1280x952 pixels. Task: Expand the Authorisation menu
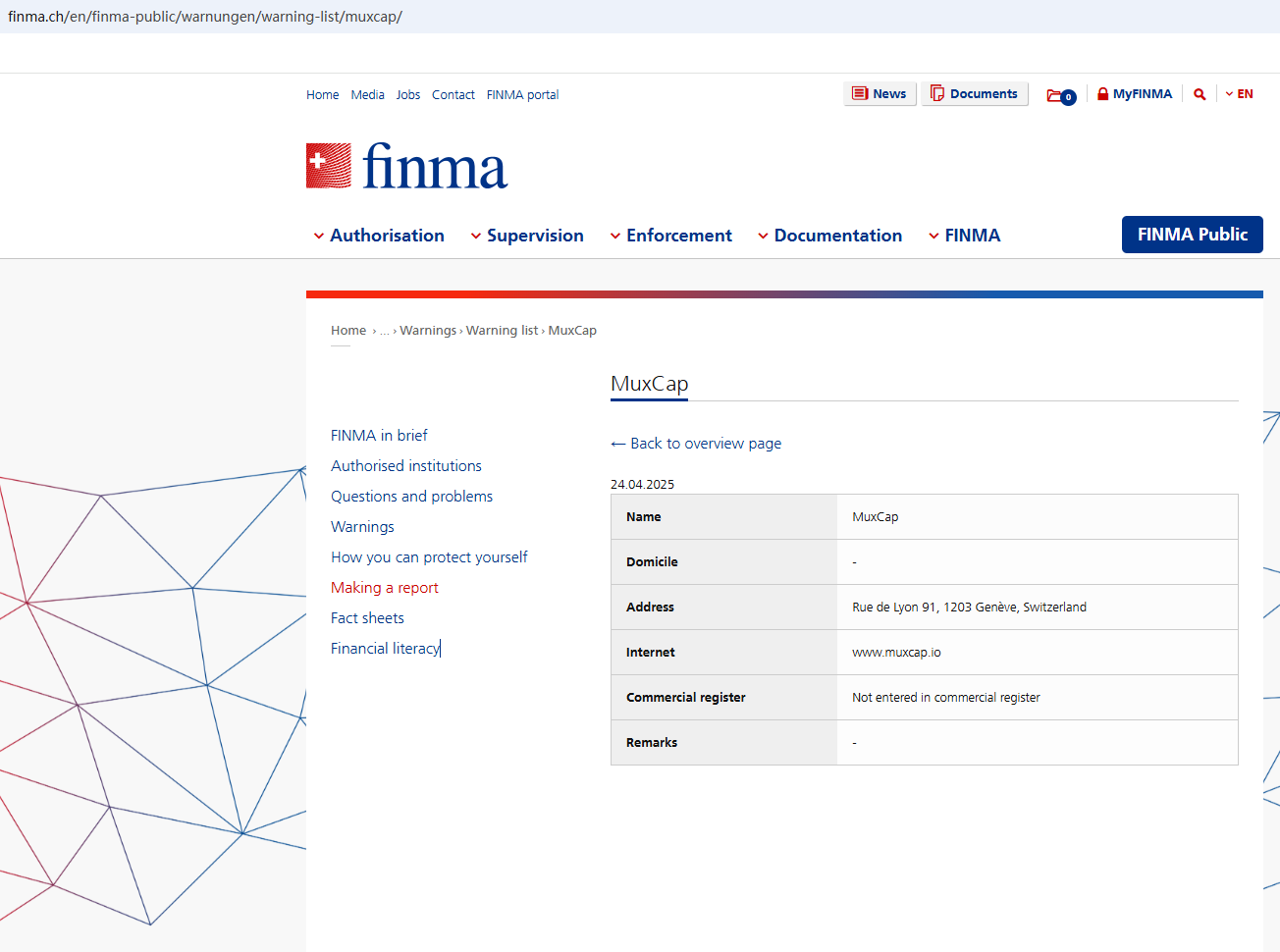pyautogui.click(x=378, y=236)
